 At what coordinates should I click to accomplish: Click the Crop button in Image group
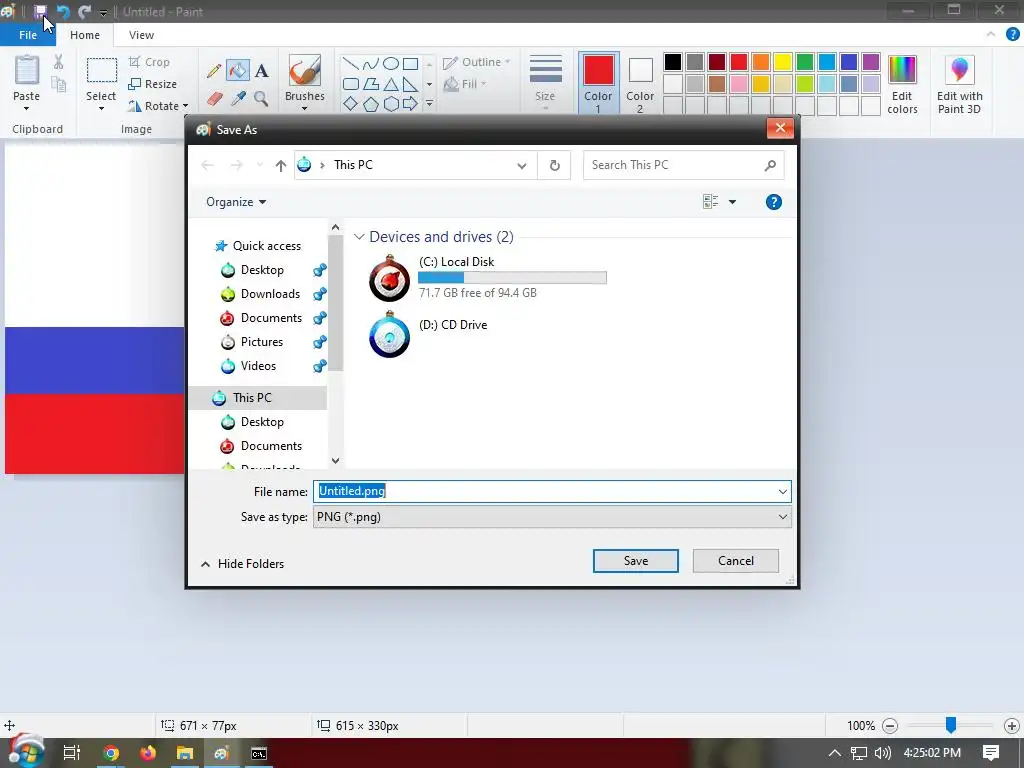(150, 62)
